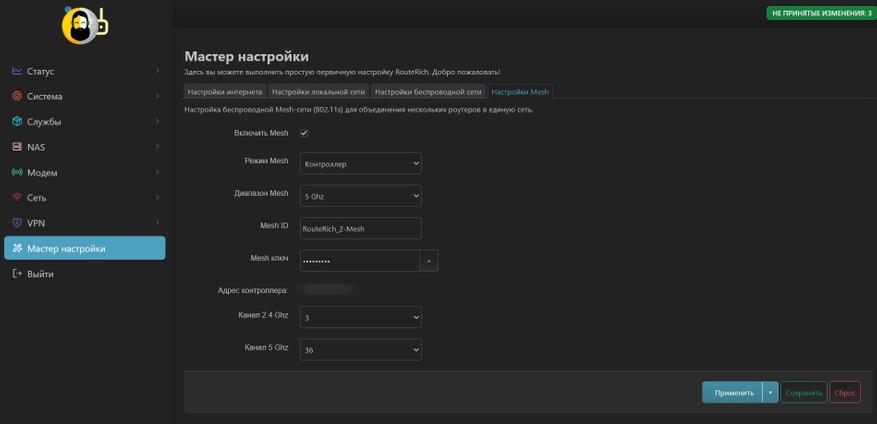Click the NAS storage icon
Image resolution: width=877 pixels, height=424 pixels.
[17, 147]
